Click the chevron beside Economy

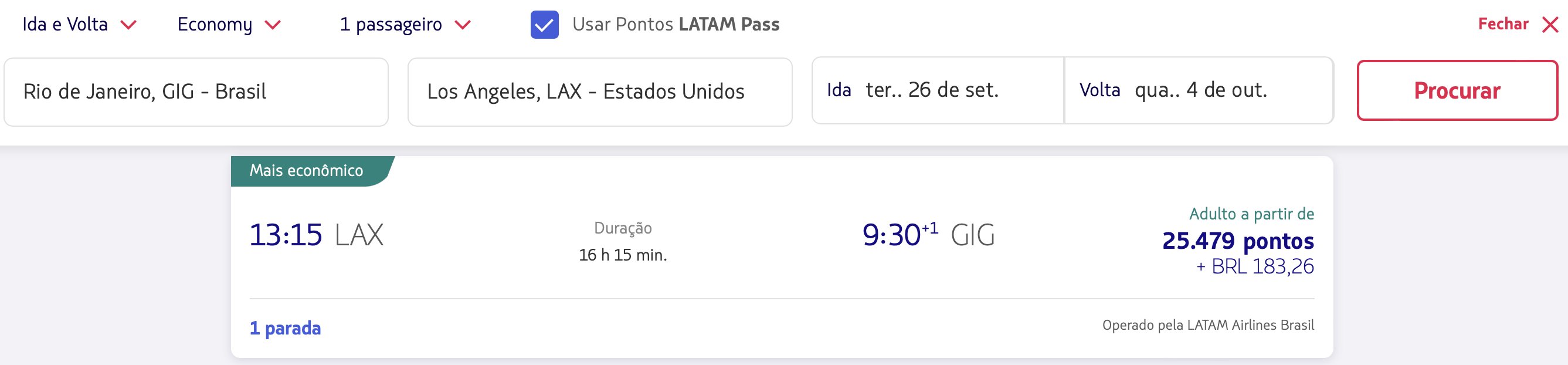pos(273,25)
